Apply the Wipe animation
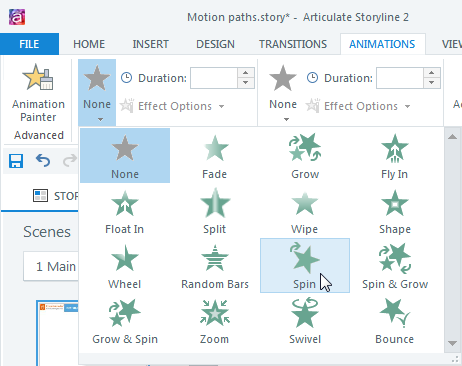The width and height of the screenshot is (462, 366). point(305,211)
